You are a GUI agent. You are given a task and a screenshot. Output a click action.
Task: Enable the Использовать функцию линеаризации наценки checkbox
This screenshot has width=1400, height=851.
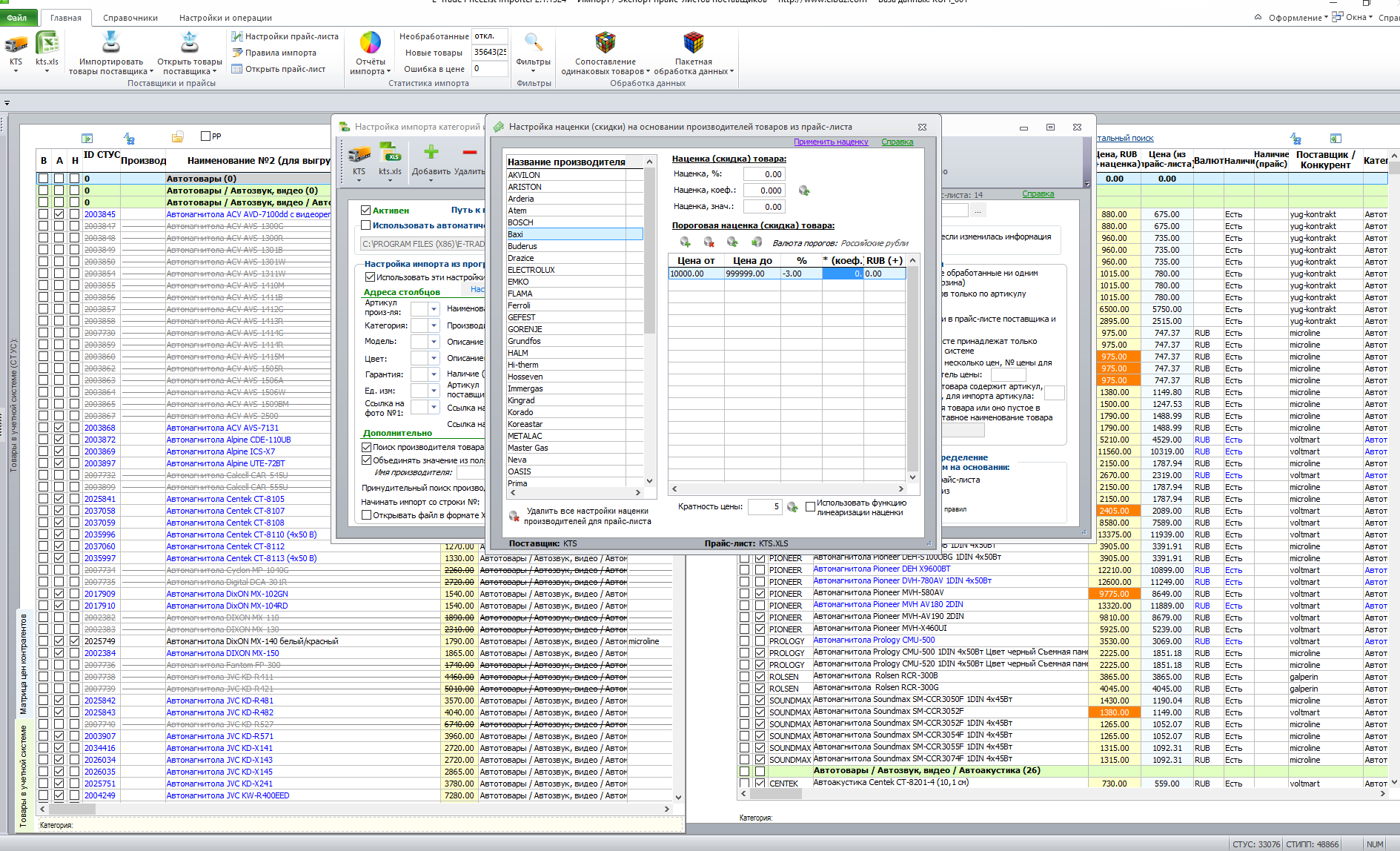point(810,507)
